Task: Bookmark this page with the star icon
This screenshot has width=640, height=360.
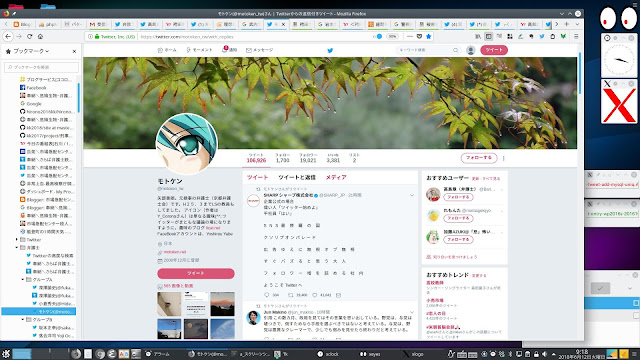Action: [428, 36]
